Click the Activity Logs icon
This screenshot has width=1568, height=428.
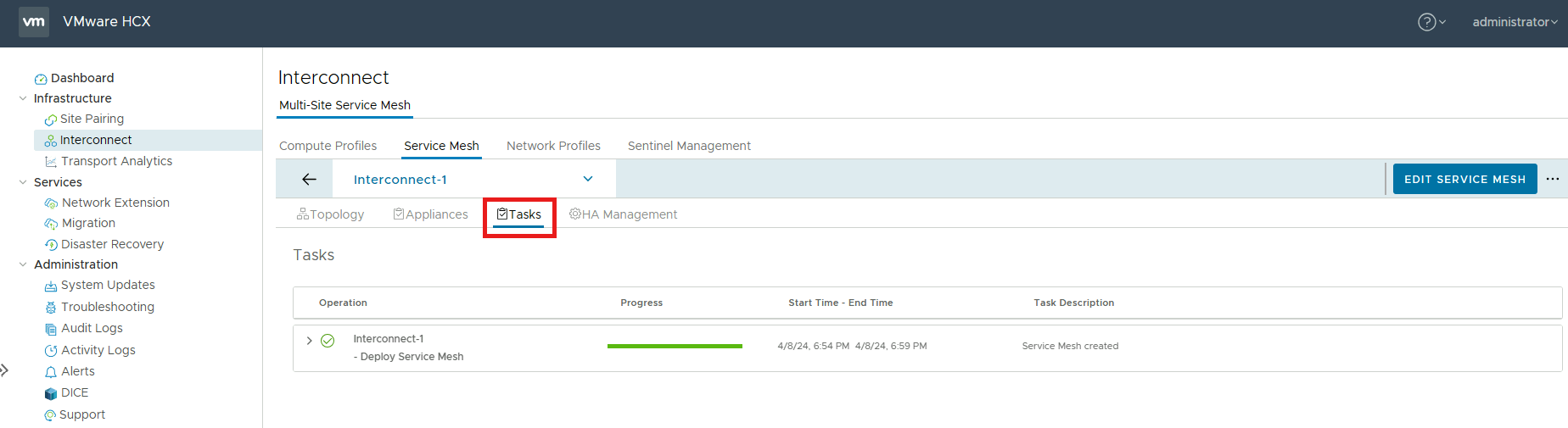click(51, 351)
